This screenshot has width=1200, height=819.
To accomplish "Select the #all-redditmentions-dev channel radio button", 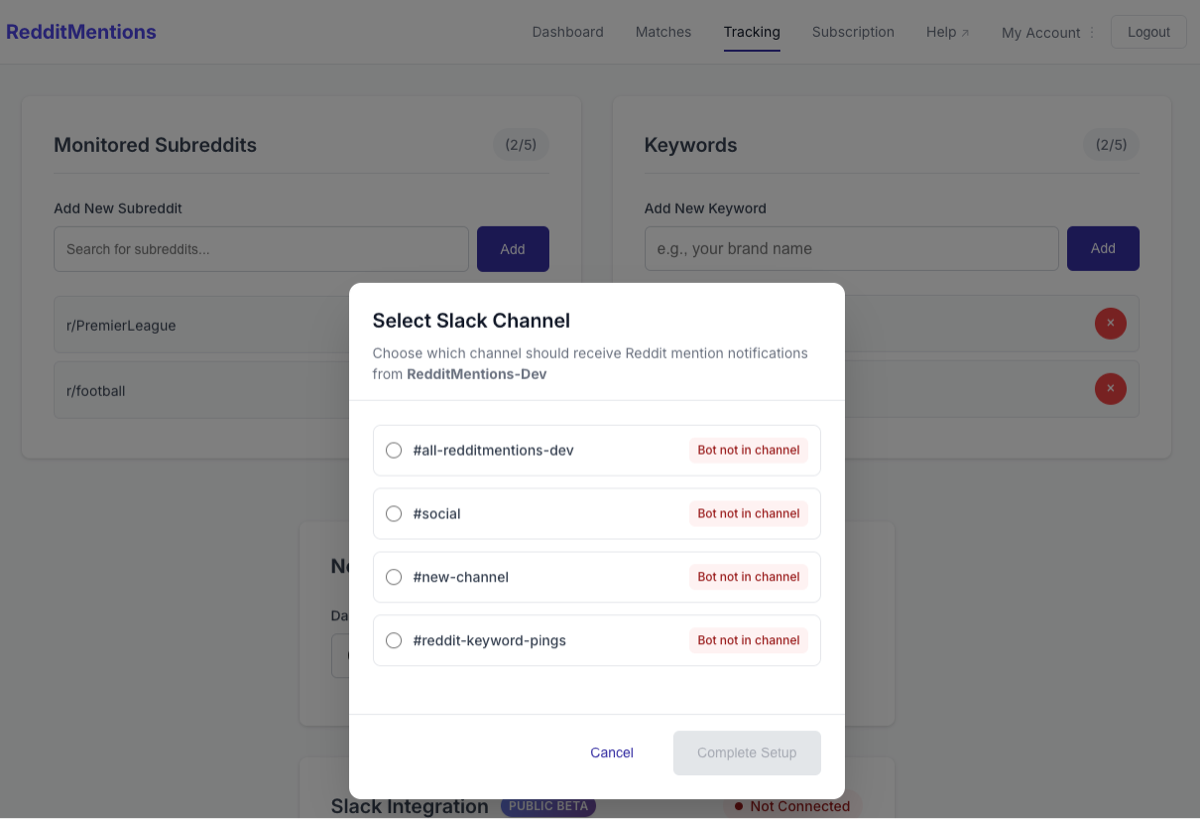I will click(393, 450).
